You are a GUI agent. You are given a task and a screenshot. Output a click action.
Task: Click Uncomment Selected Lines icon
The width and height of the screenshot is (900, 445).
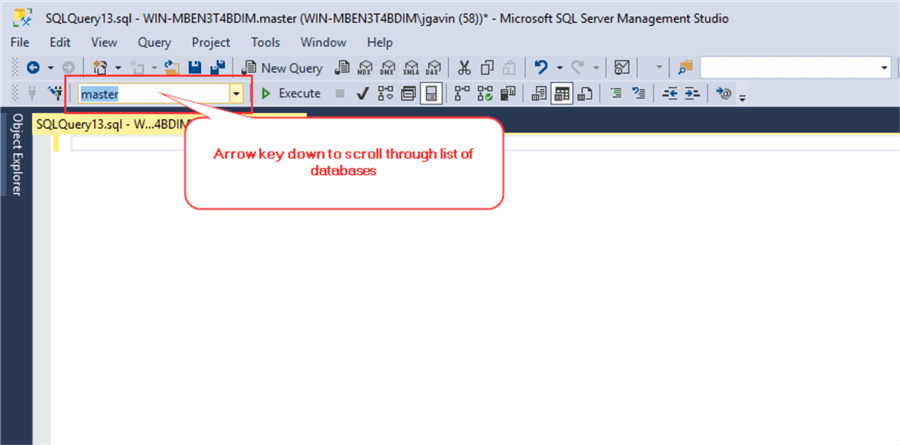[x=639, y=93]
